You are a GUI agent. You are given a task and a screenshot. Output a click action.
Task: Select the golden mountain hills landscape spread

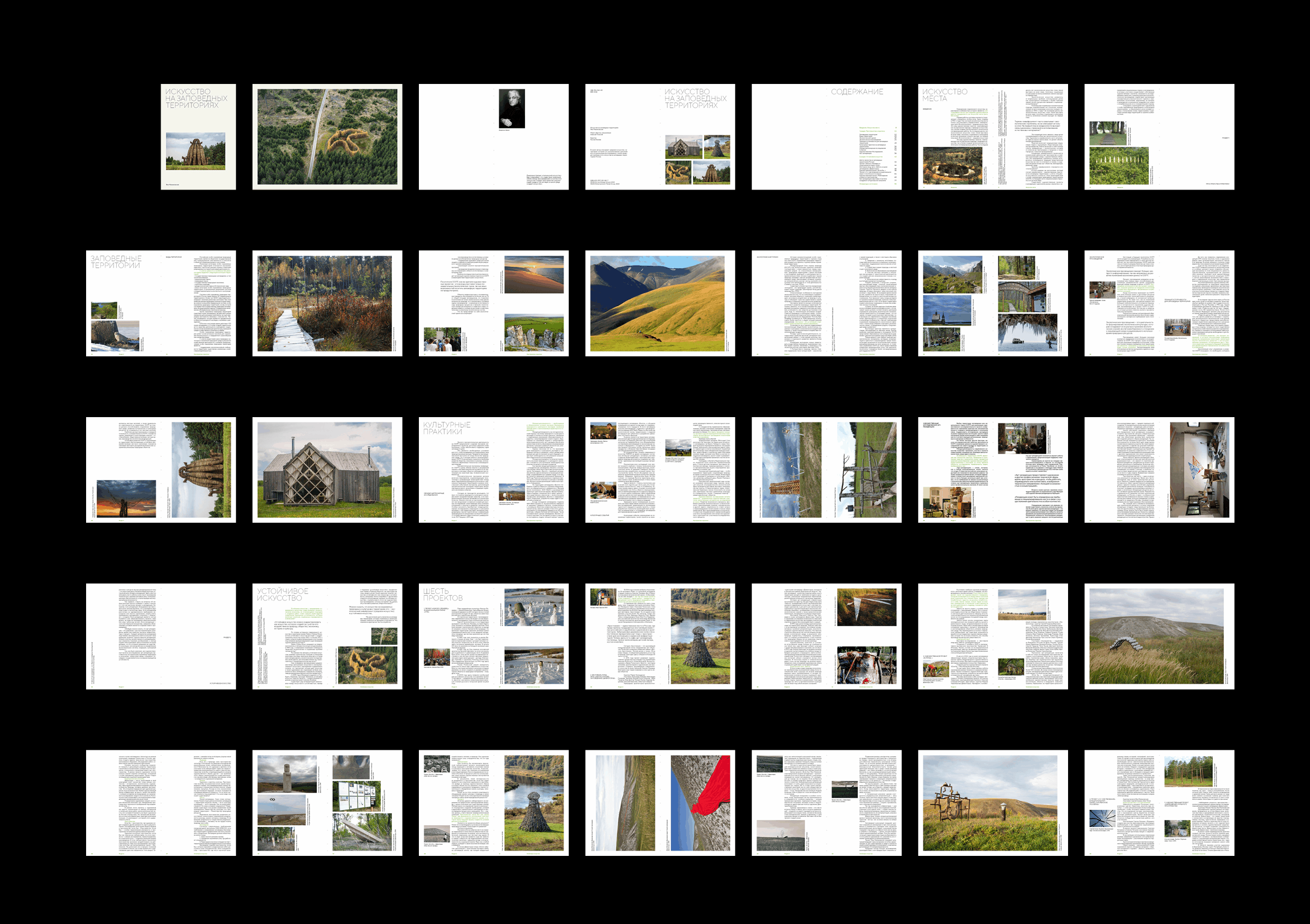coord(660,304)
